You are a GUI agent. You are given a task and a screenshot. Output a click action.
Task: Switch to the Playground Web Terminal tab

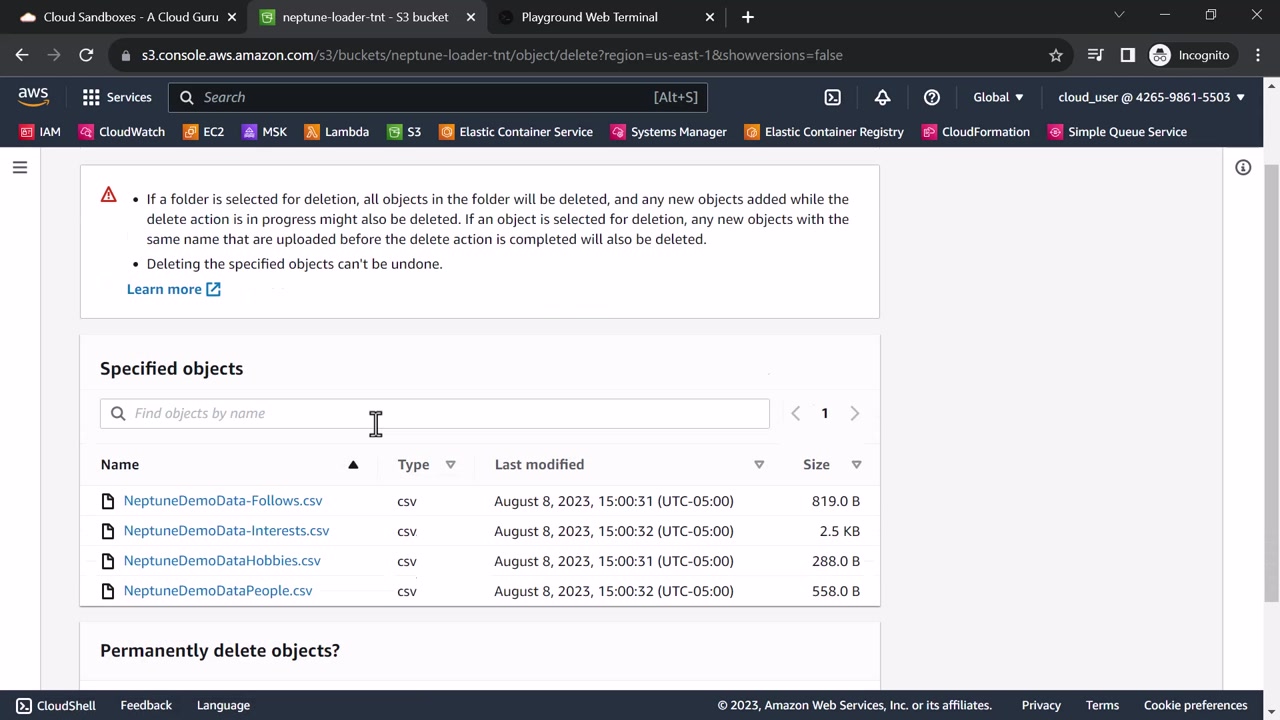pyautogui.click(x=589, y=17)
